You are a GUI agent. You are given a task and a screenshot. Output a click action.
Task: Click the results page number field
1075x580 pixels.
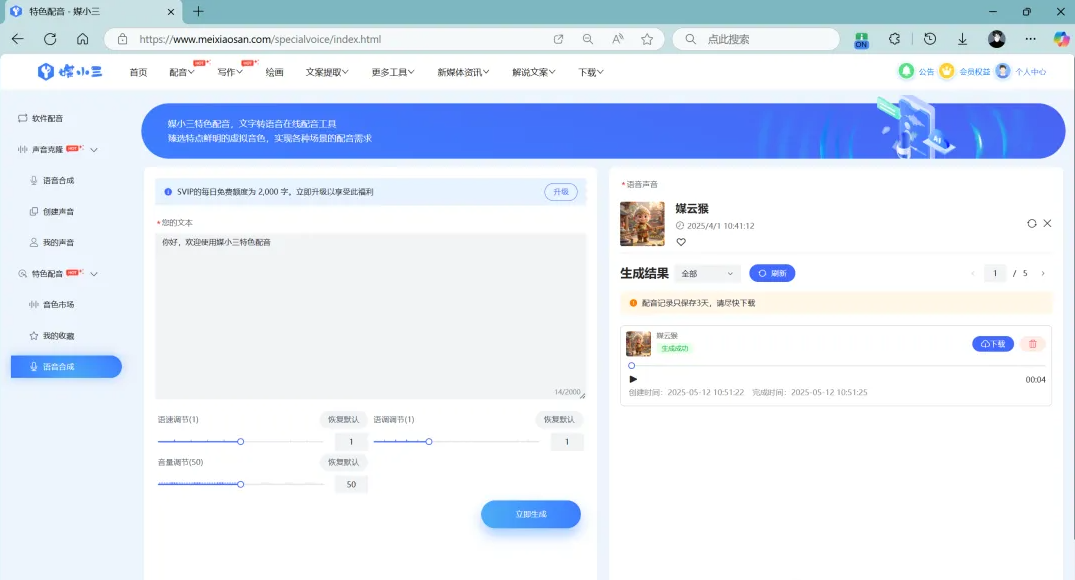(x=995, y=274)
